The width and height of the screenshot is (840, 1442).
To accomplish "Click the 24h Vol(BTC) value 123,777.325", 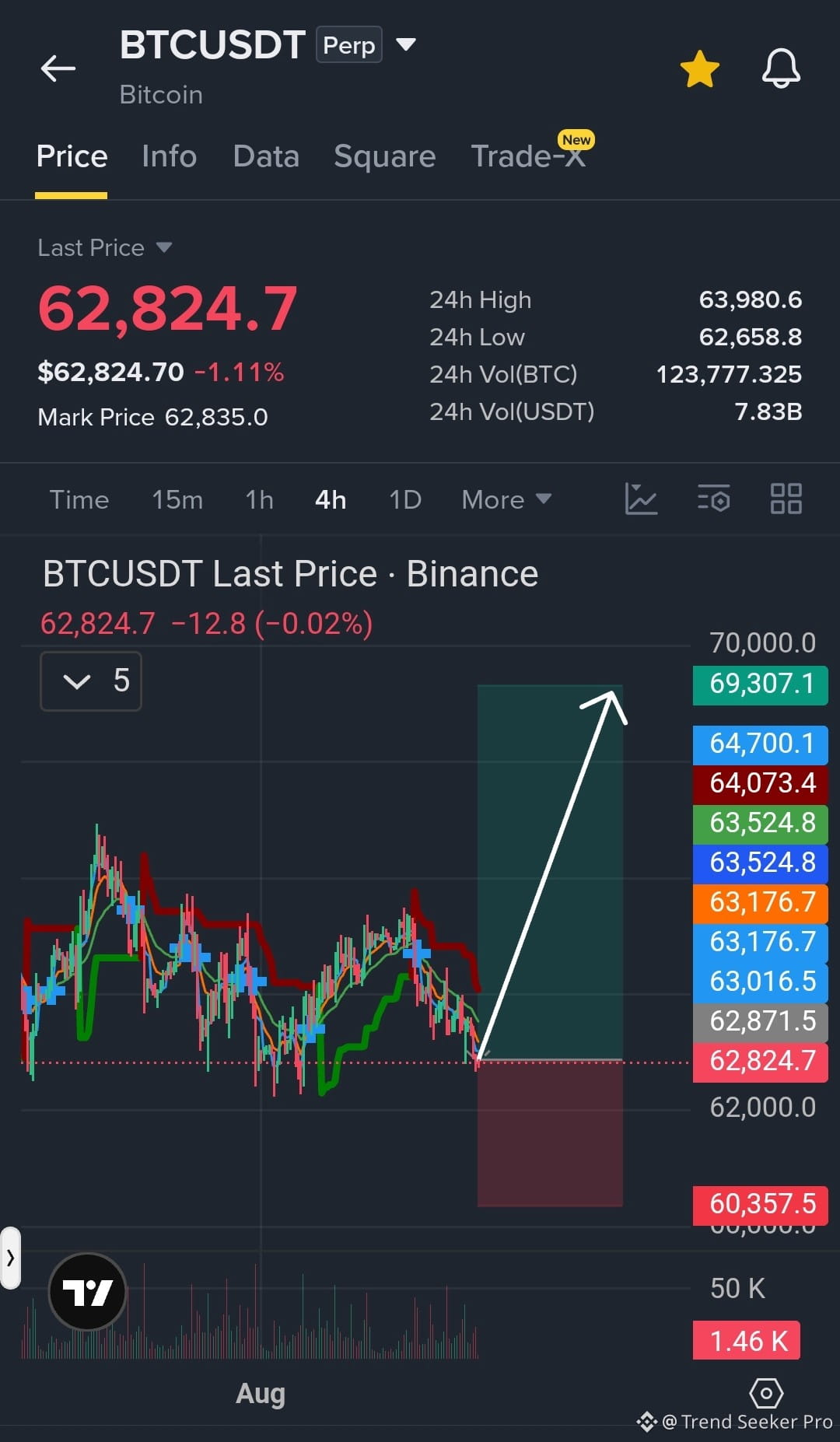I will [x=729, y=374].
